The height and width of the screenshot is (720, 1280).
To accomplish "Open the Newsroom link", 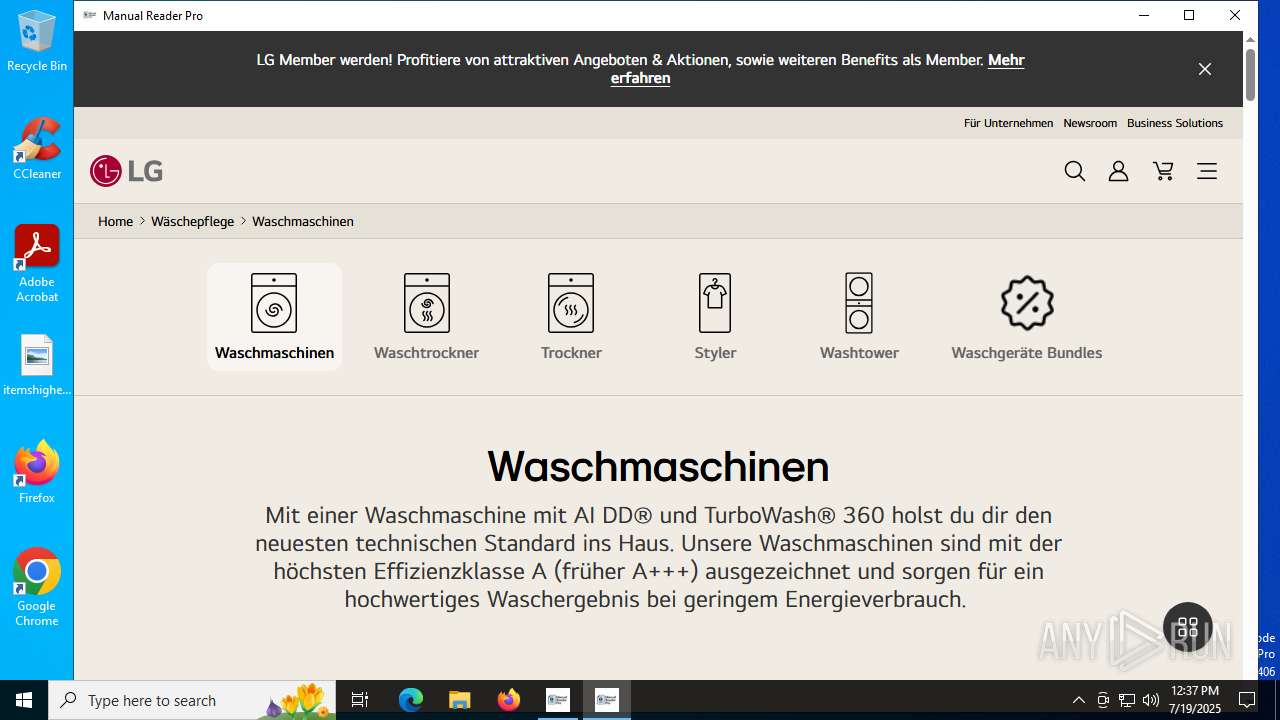I will [x=1090, y=123].
